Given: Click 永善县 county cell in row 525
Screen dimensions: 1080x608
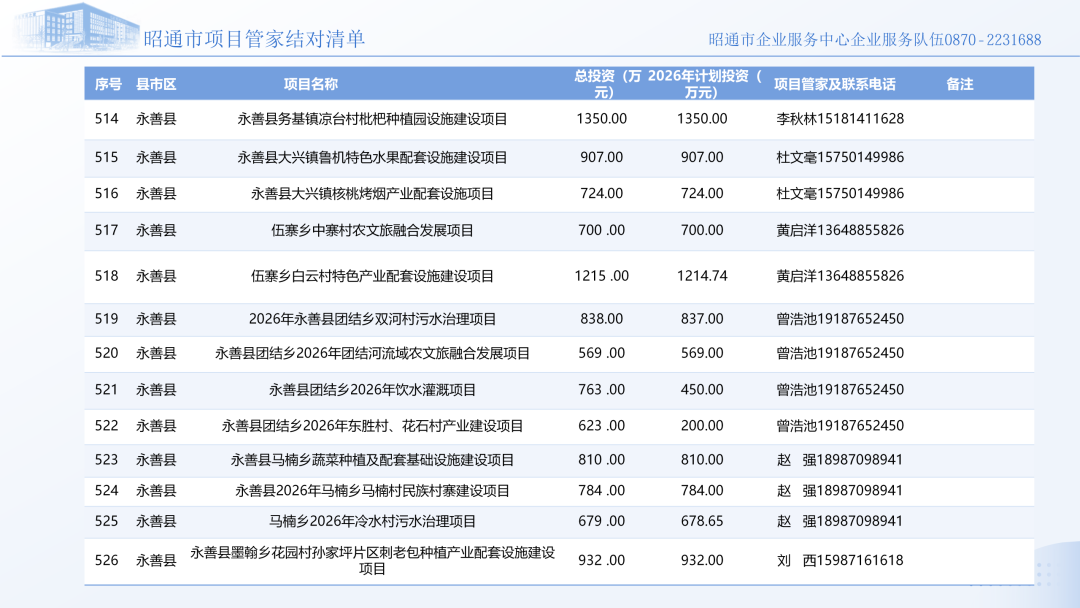Looking at the screenshot, I should 156,521.
